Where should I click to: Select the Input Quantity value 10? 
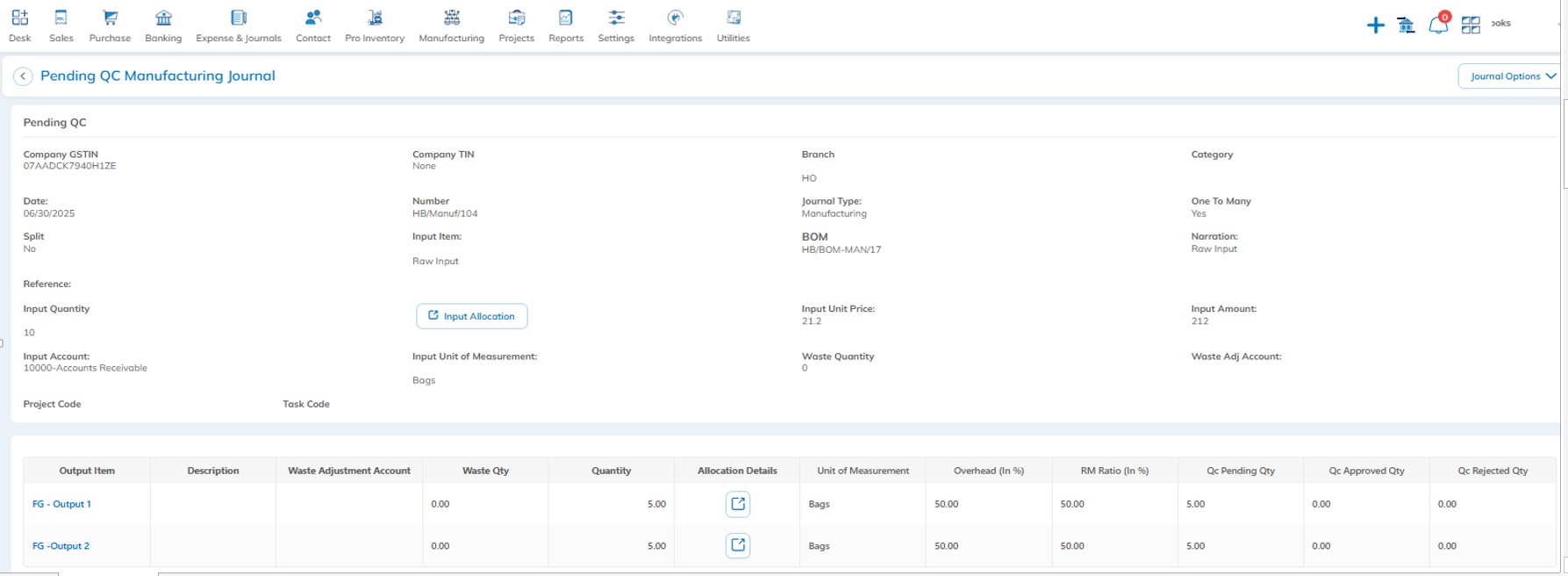[29, 333]
